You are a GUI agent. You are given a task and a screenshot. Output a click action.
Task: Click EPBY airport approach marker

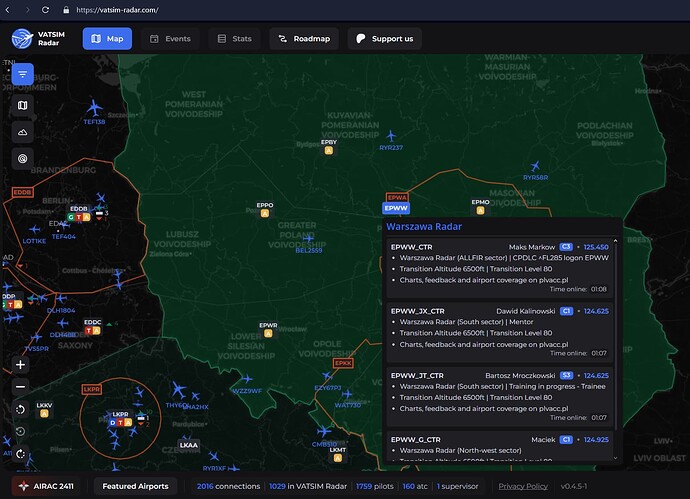(x=328, y=150)
